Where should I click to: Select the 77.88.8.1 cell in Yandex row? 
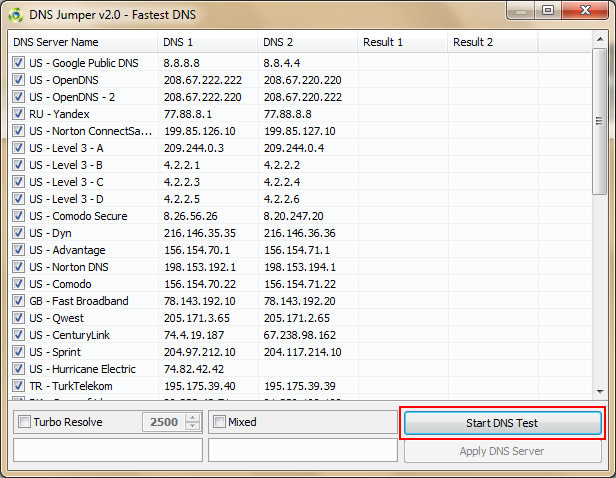pyautogui.click(x=188, y=114)
